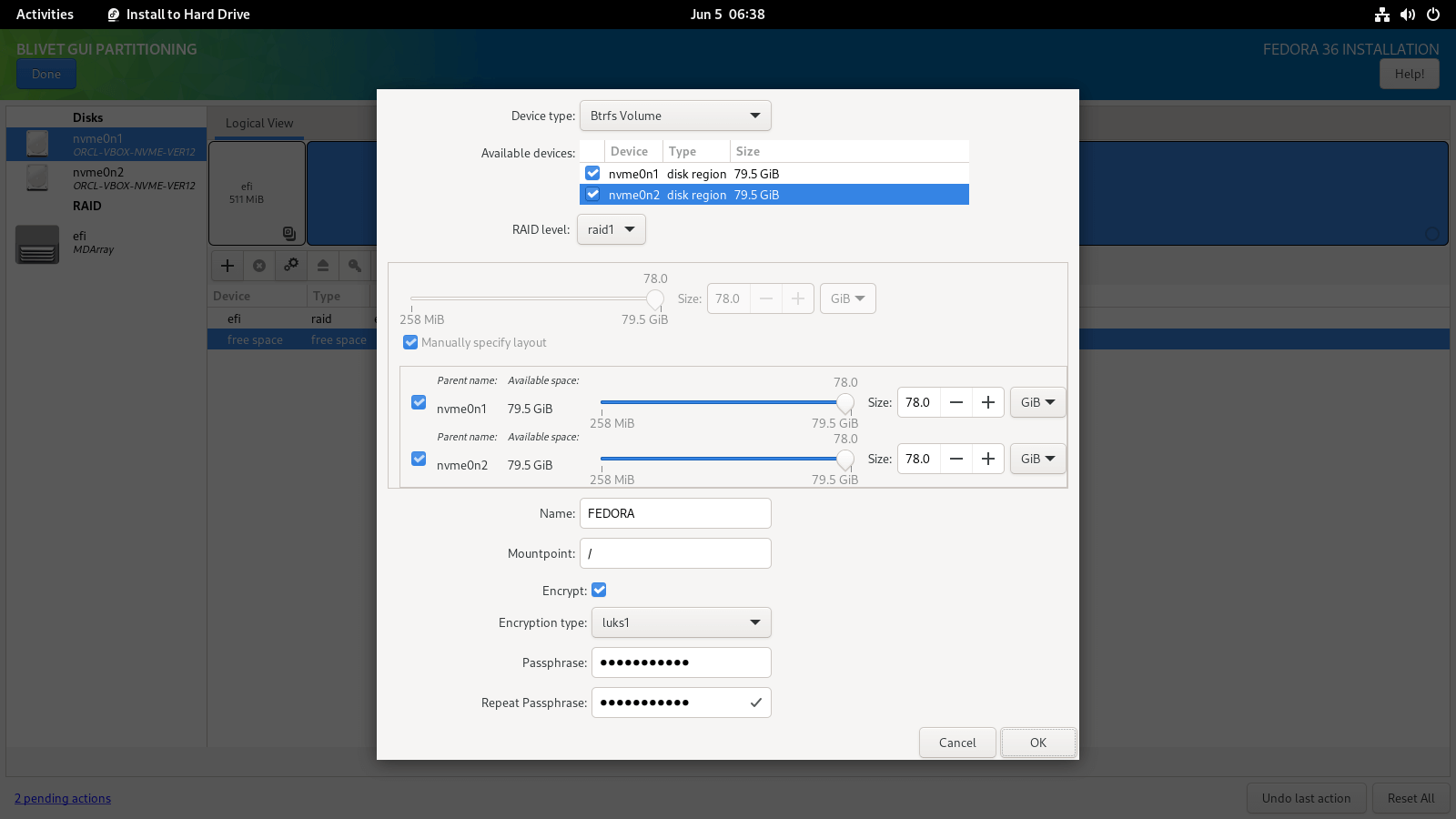Image resolution: width=1456 pixels, height=819 pixels.
Task: Select the efi 511 MiB block in Logical View
Action: pyautogui.click(x=257, y=193)
